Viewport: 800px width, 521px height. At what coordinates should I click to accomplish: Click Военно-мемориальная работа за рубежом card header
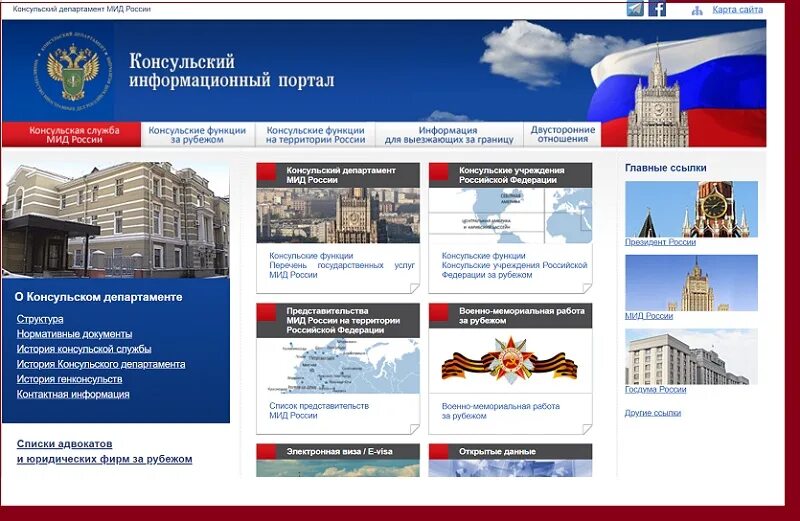510,316
